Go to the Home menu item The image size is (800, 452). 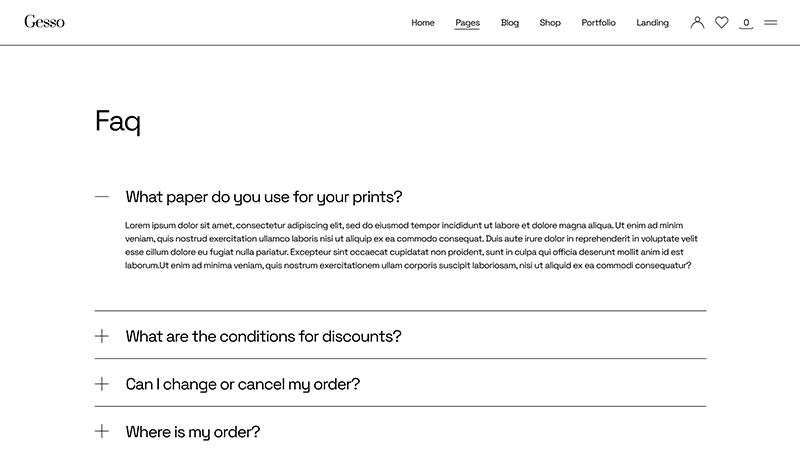coord(423,23)
